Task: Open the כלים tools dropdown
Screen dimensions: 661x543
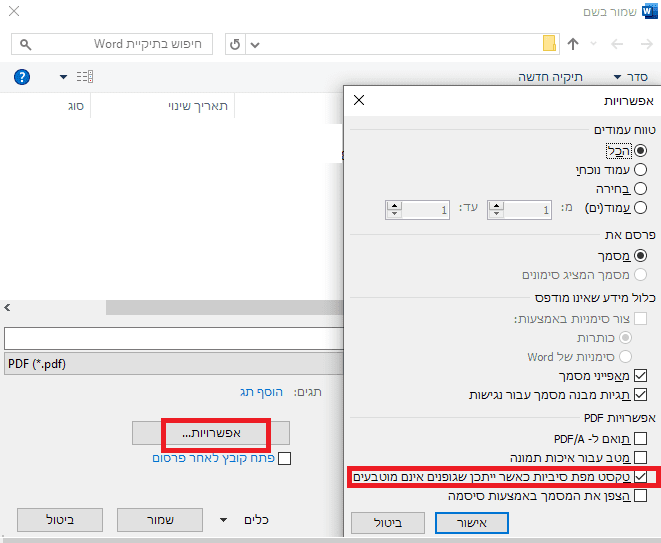Action: click(245, 520)
